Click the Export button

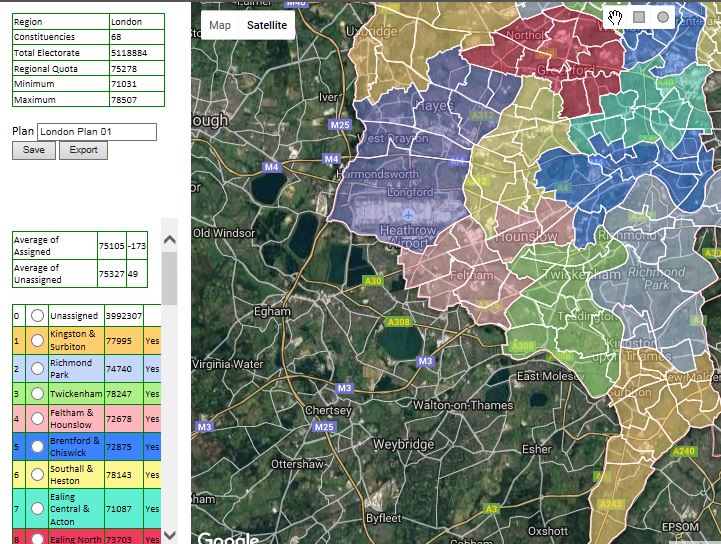(83, 150)
